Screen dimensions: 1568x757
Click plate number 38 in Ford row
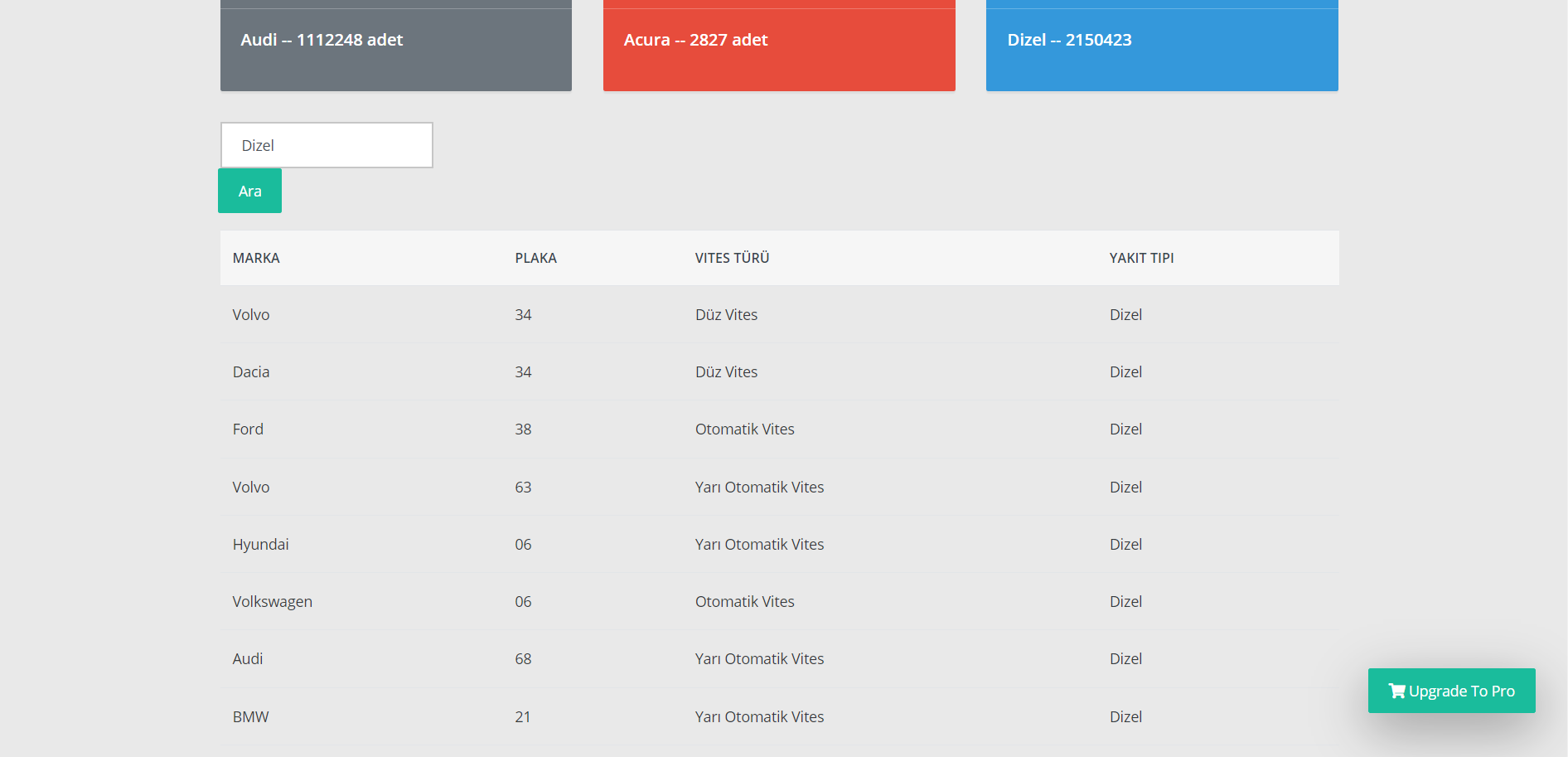click(x=523, y=429)
